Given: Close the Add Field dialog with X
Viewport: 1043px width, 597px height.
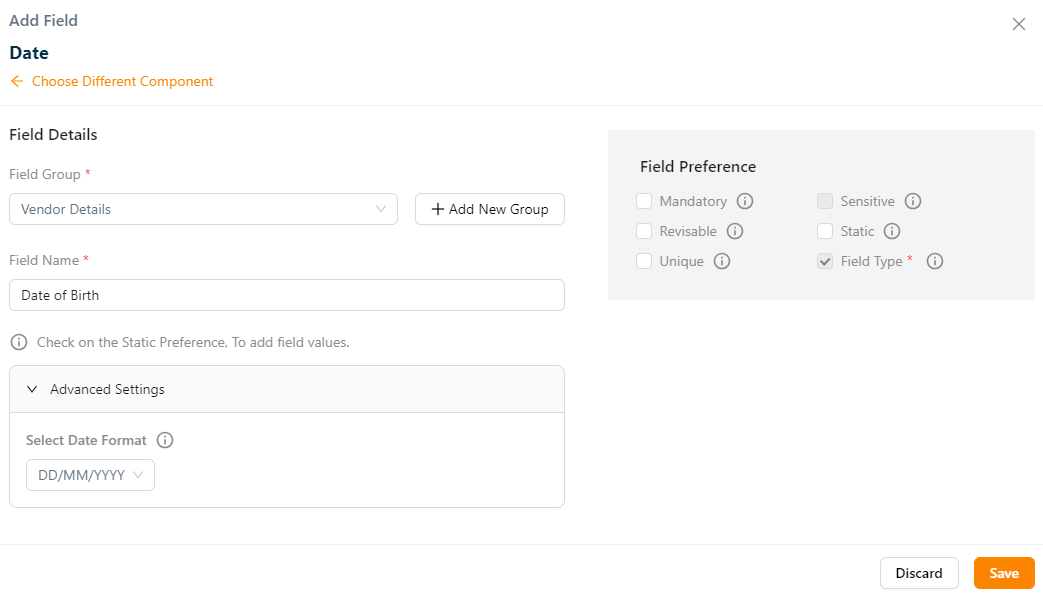Looking at the screenshot, I should click(x=1018, y=24).
